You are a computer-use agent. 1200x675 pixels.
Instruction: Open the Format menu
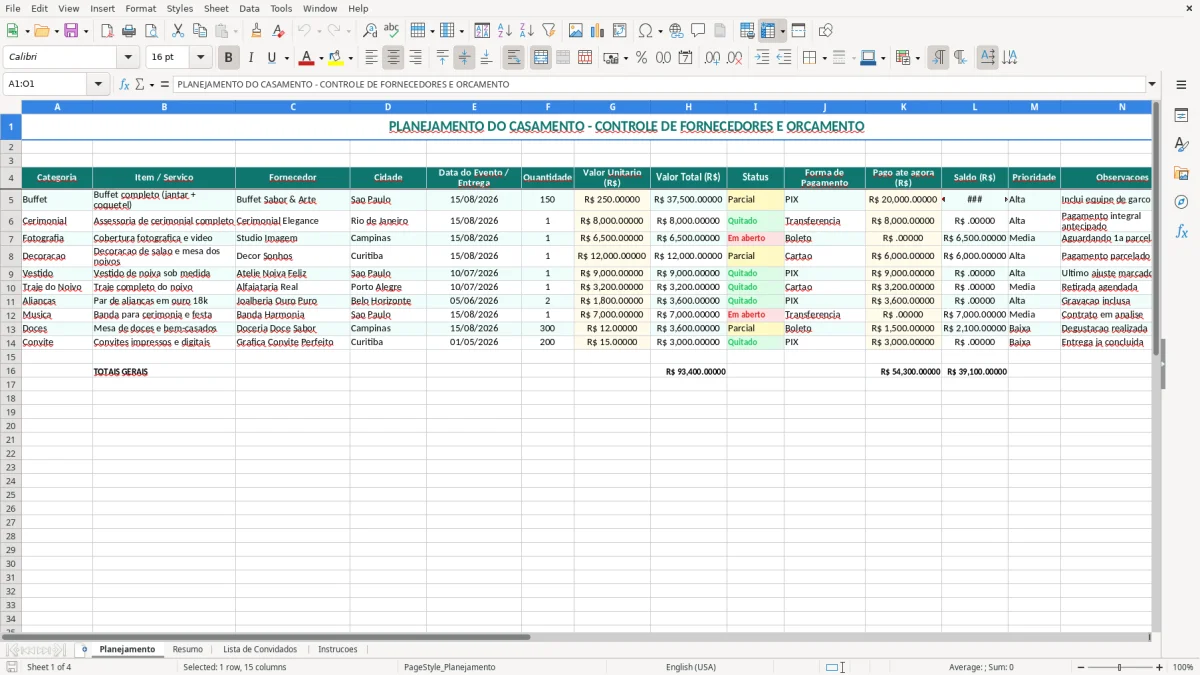140,8
